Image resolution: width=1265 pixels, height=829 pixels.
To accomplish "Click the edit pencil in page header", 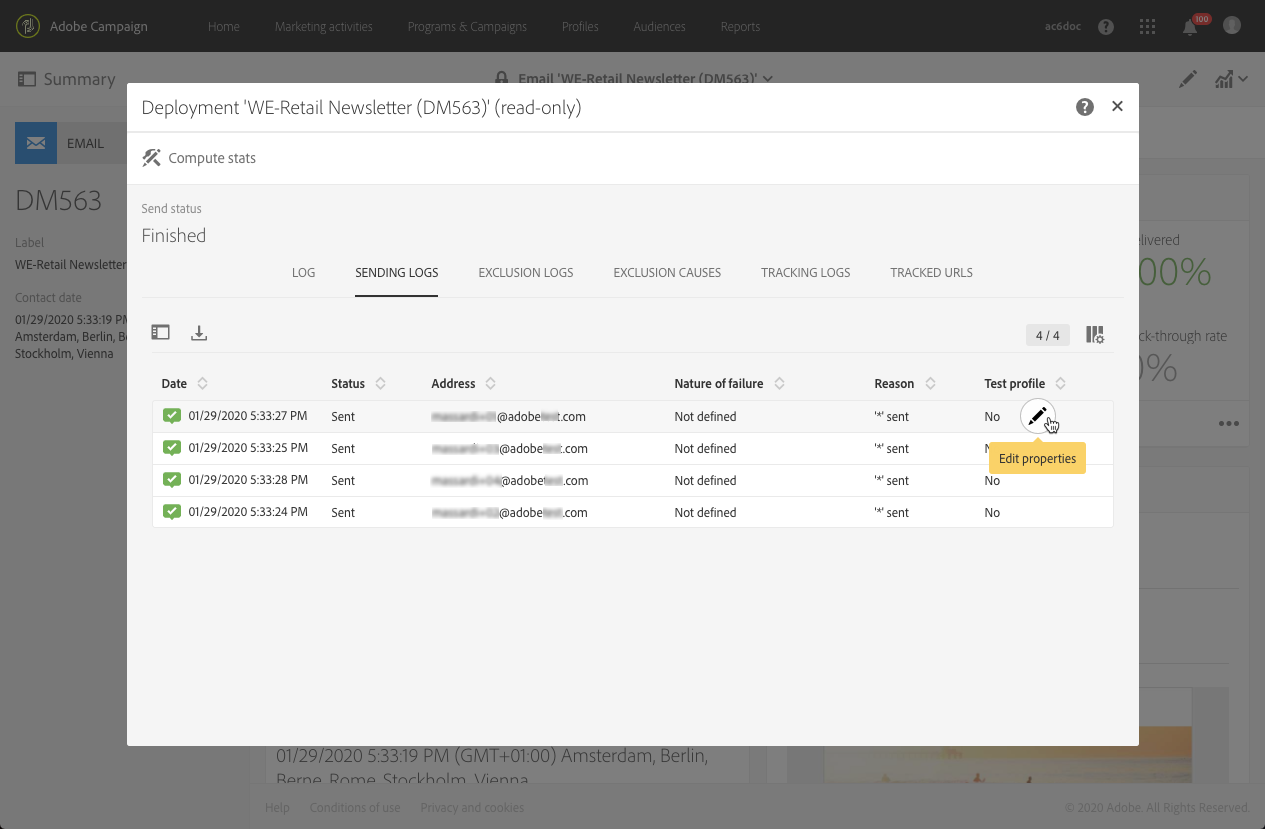I will tap(1188, 79).
